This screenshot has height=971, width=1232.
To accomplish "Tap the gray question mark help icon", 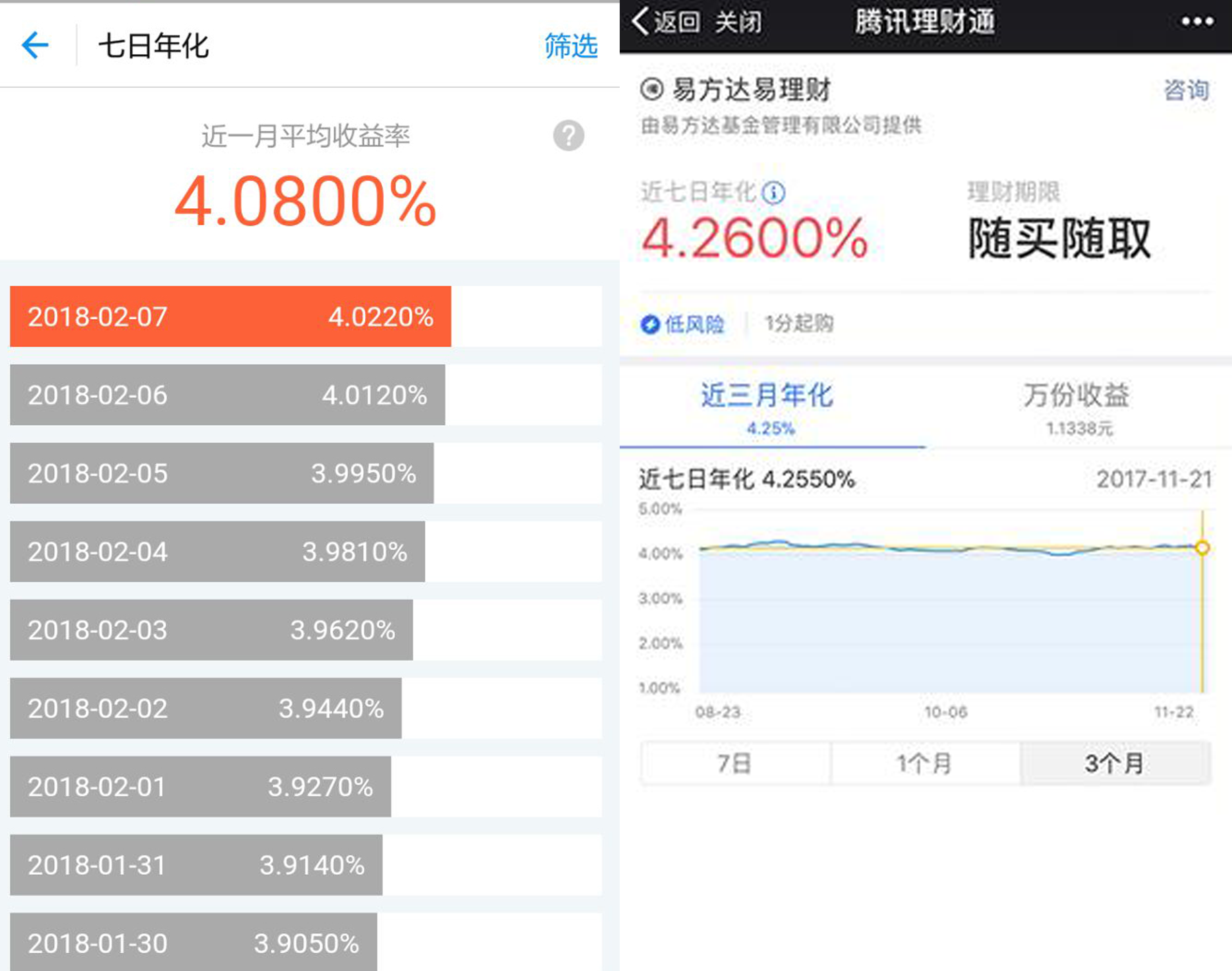I will pyautogui.click(x=568, y=136).
